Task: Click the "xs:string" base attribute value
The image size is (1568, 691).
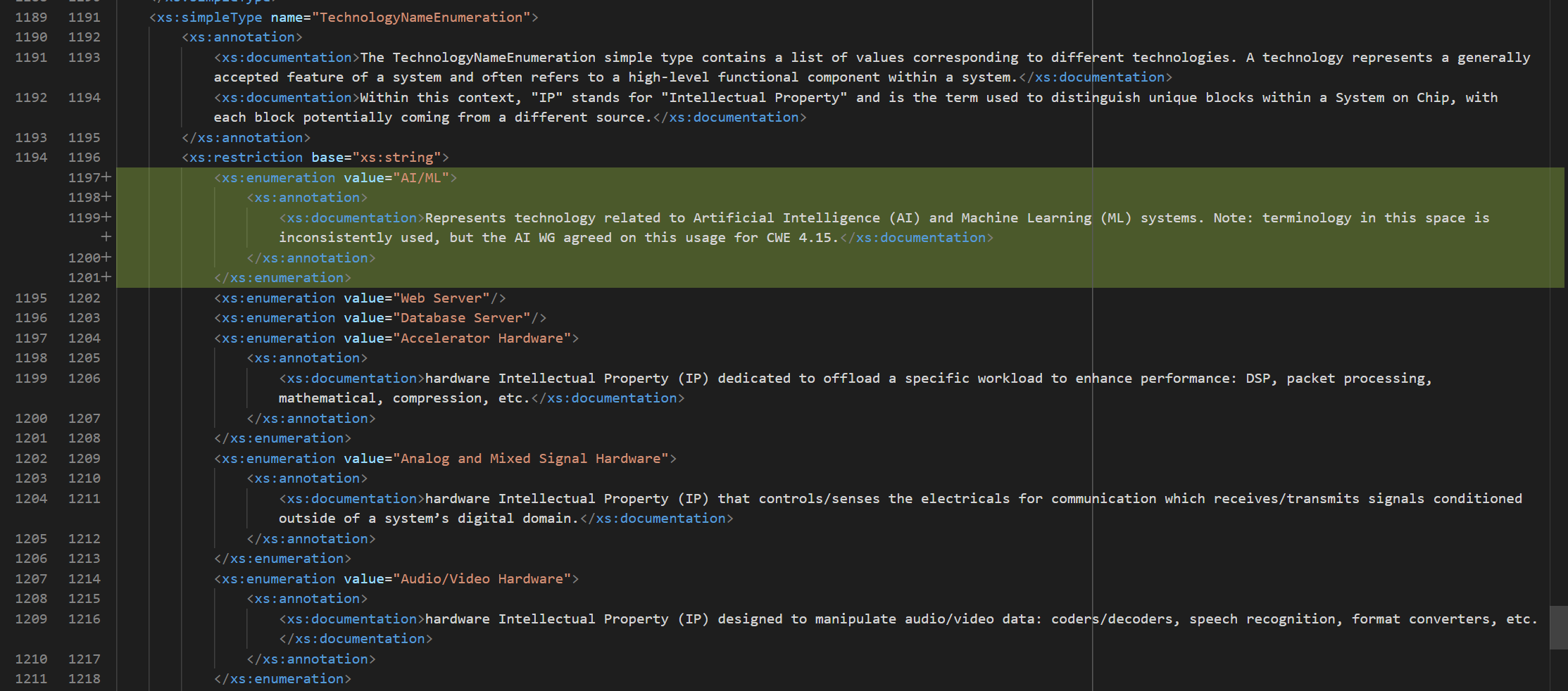Action: tap(396, 157)
